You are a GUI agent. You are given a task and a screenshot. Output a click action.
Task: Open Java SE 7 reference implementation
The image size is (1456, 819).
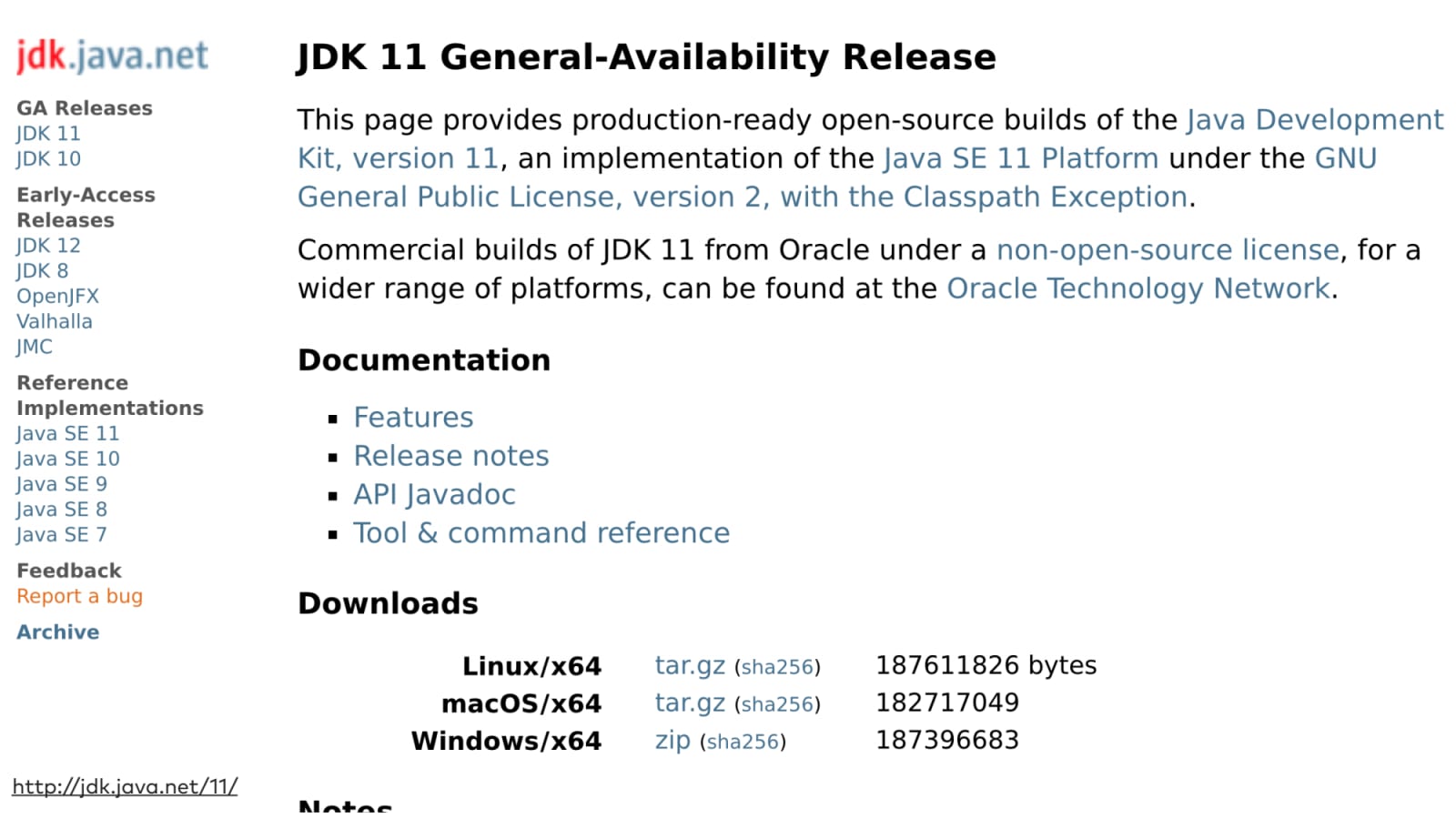pyautogui.click(x=61, y=535)
